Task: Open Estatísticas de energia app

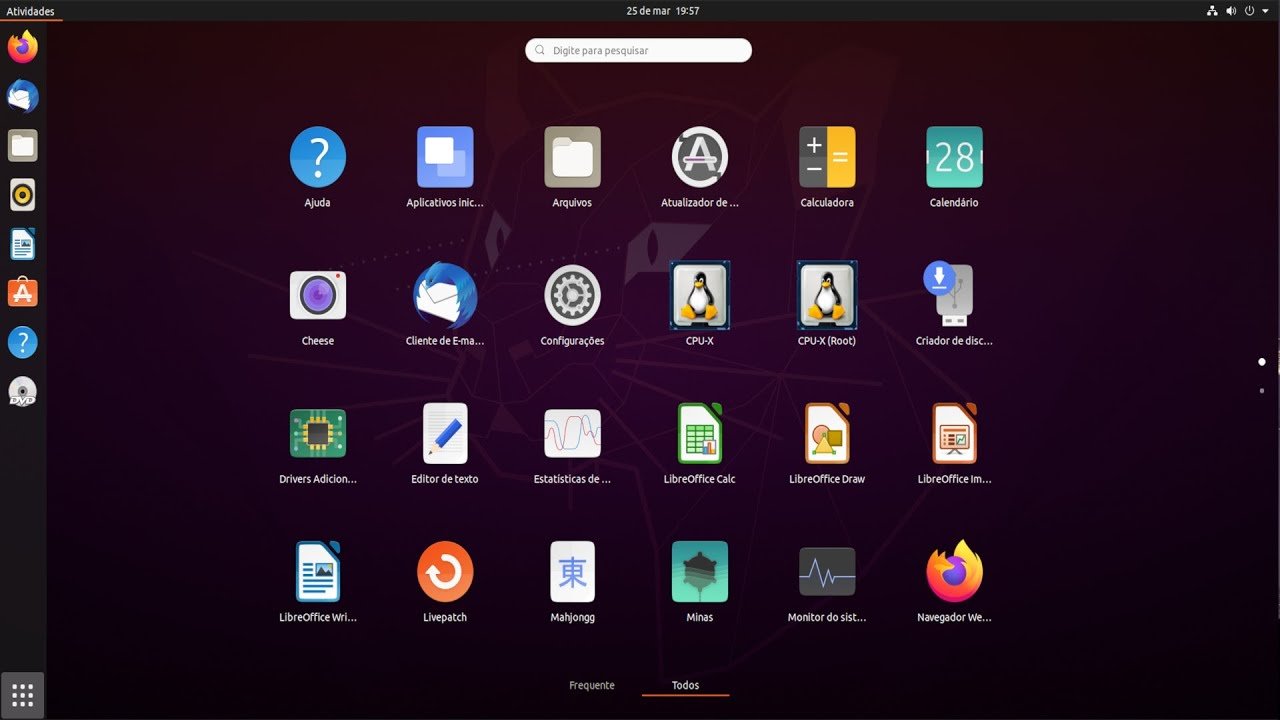Action: click(x=572, y=433)
